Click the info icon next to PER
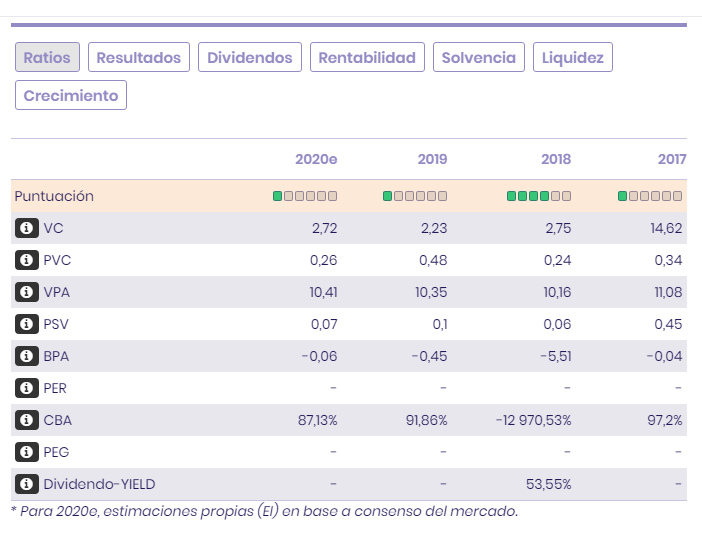The width and height of the screenshot is (702, 541). tap(26, 388)
